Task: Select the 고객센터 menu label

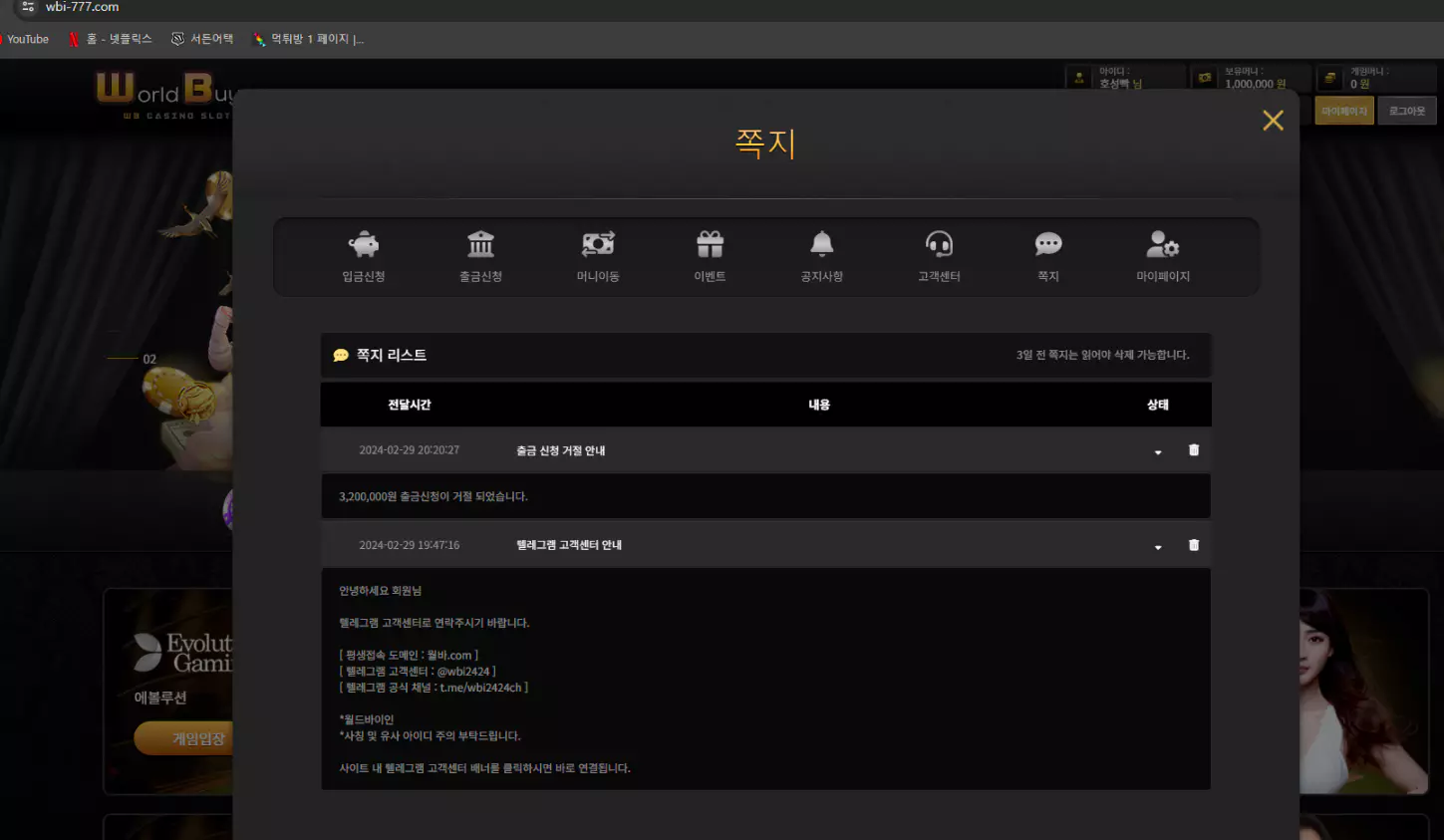Action: [939, 276]
